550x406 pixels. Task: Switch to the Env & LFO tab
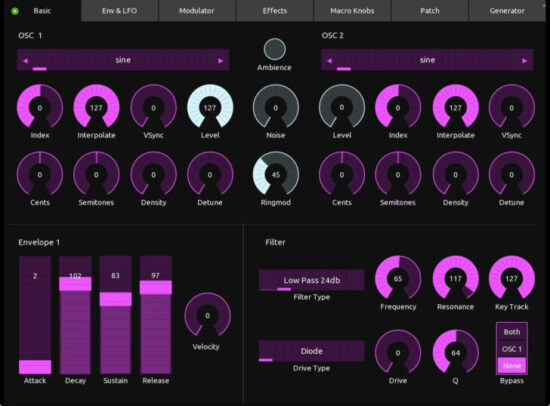(x=120, y=11)
